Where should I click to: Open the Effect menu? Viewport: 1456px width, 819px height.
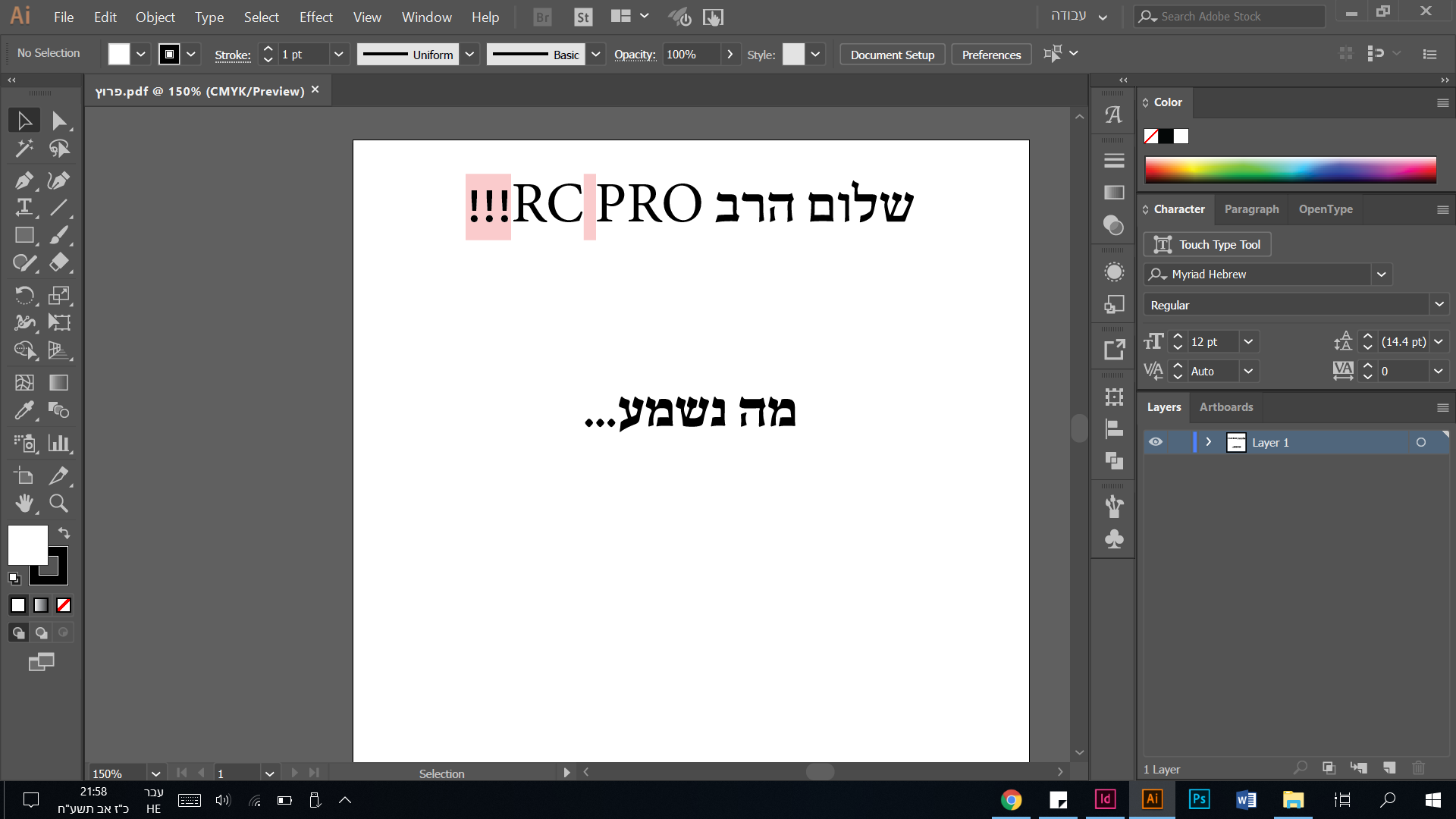point(315,17)
